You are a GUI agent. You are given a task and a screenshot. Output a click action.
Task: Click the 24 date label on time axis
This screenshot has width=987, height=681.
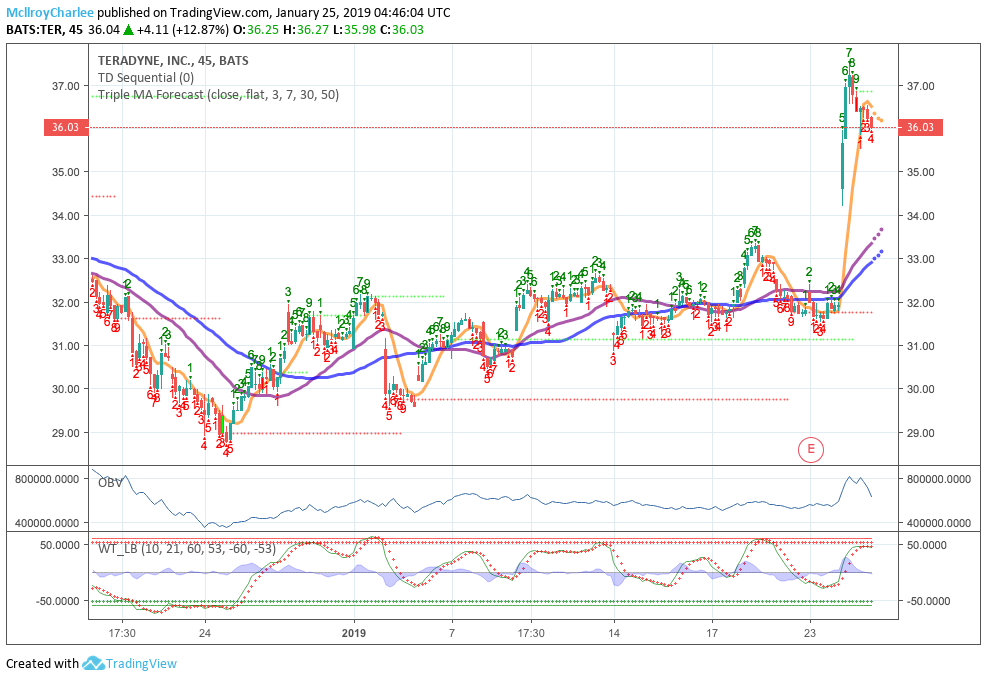coord(205,633)
